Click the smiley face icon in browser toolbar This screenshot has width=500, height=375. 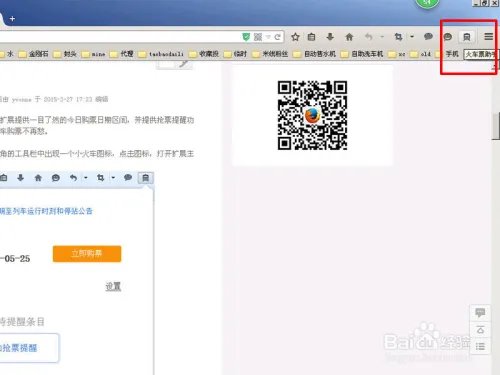448,37
